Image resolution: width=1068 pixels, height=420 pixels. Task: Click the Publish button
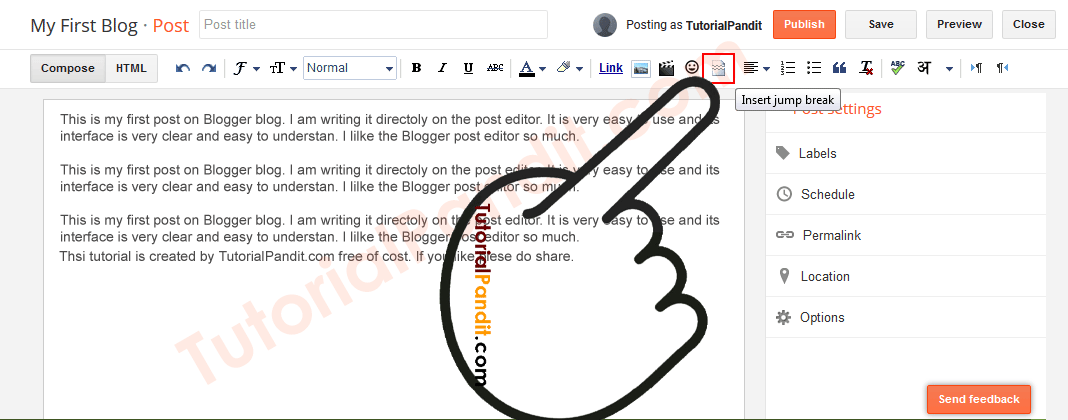coord(804,24)
